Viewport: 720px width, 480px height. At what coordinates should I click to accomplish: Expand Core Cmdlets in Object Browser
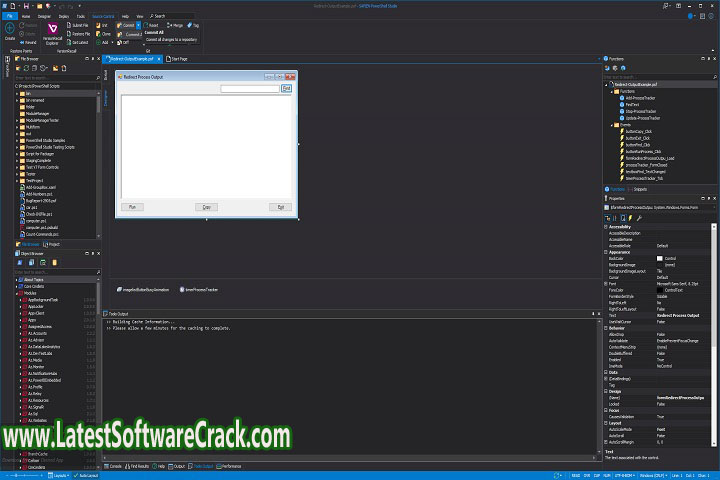[16, 287]
